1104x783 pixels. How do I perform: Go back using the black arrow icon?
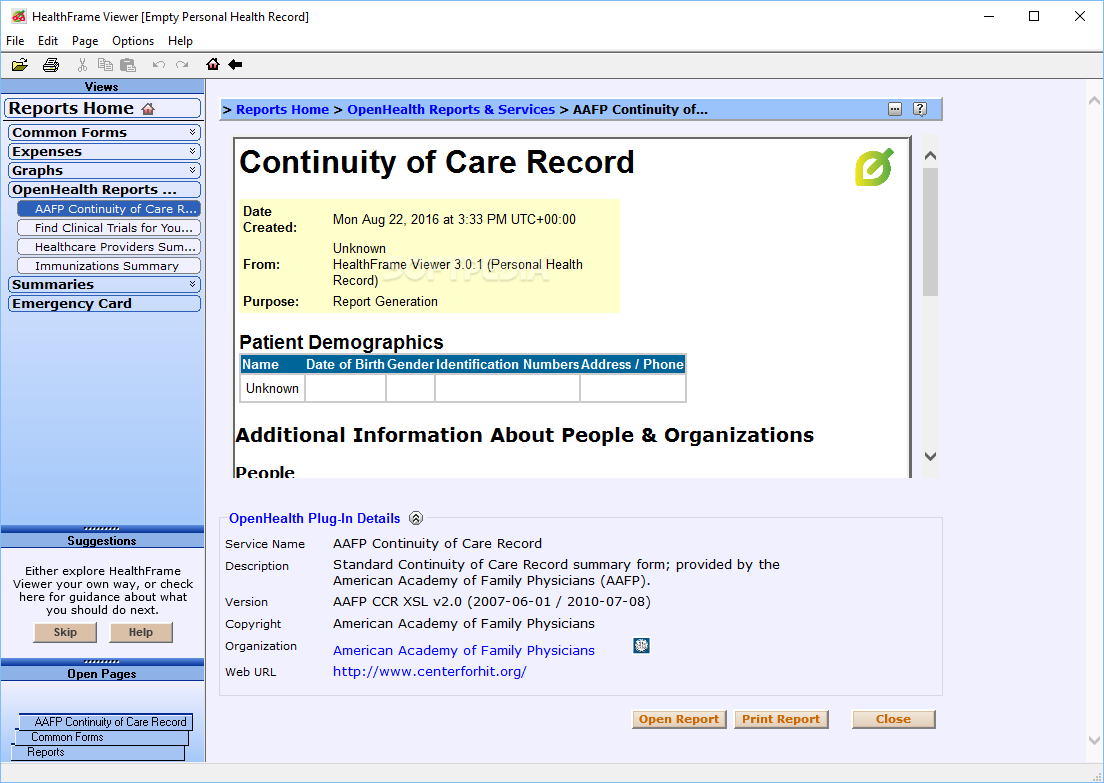tap(235, 64)
